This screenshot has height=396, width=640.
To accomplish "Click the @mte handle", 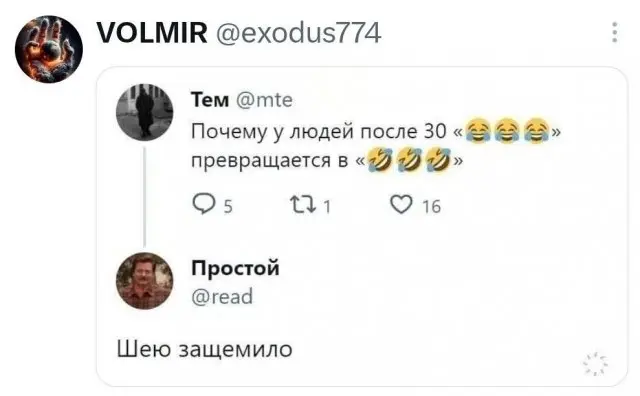I will 264,100.
